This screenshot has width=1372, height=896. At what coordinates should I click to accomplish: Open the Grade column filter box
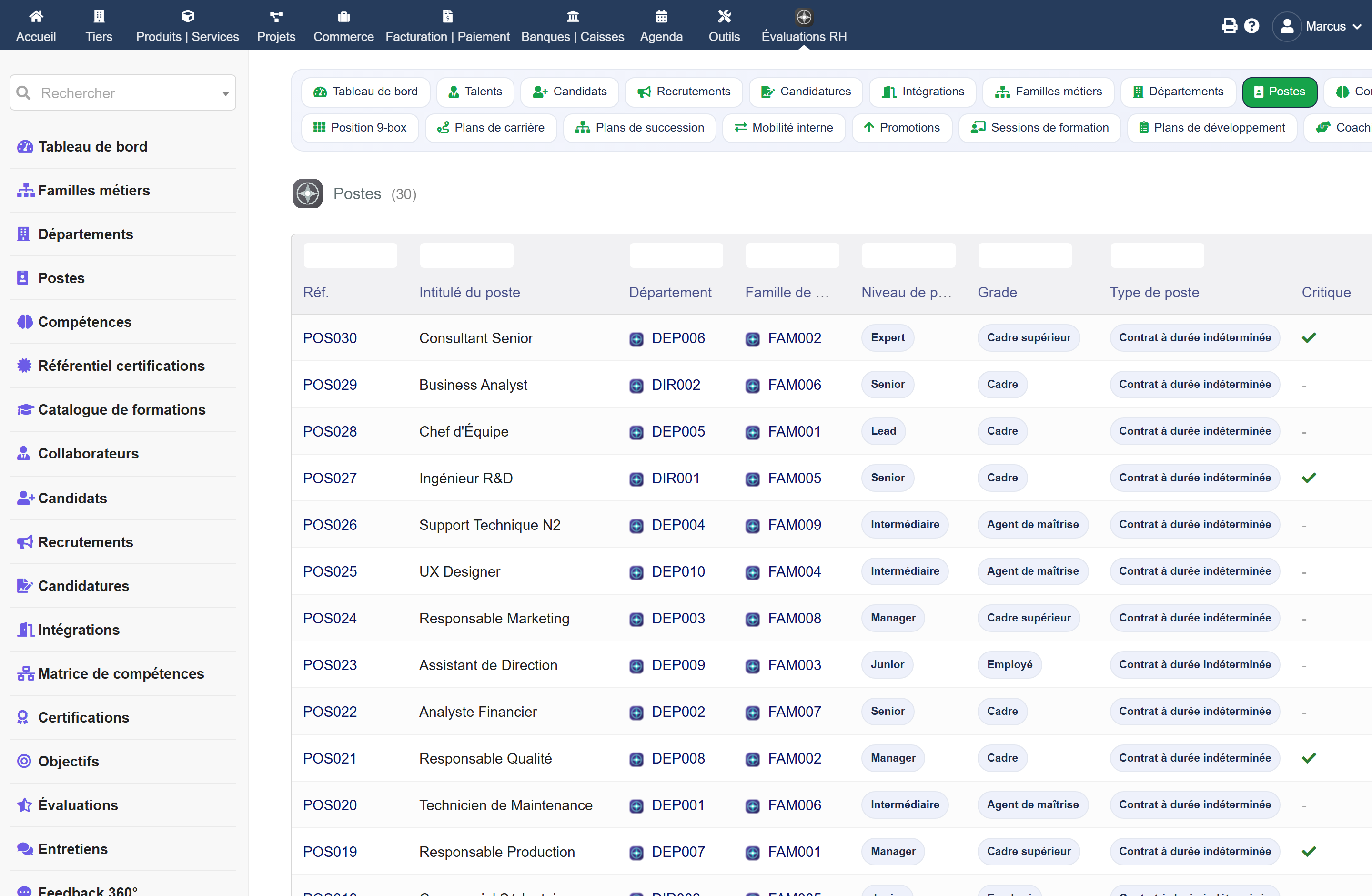click(1024, 255)
